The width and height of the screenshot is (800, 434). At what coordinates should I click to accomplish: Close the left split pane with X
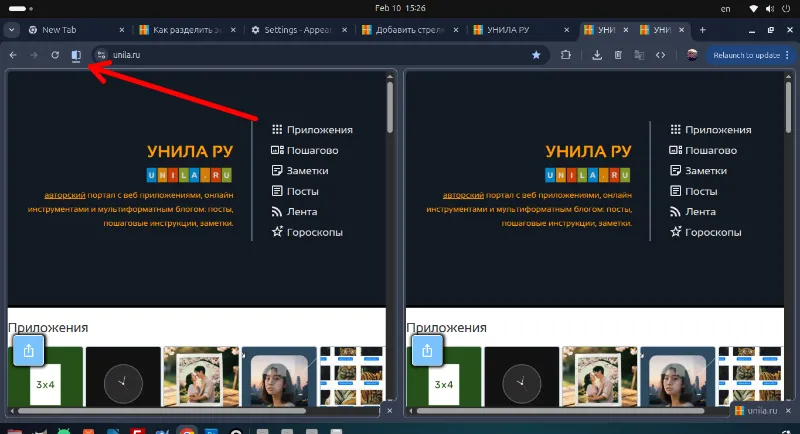click(x=390, y=411)
